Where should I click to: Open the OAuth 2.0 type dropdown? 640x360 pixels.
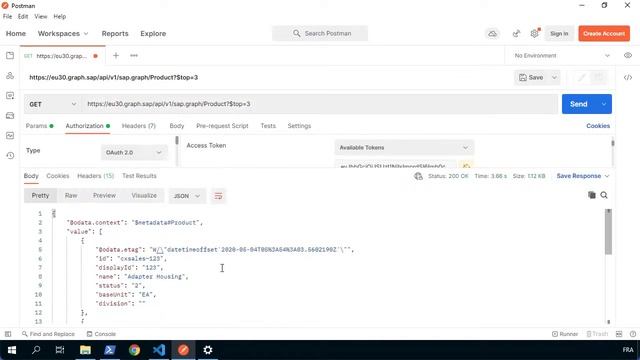(x=134, y=152)
